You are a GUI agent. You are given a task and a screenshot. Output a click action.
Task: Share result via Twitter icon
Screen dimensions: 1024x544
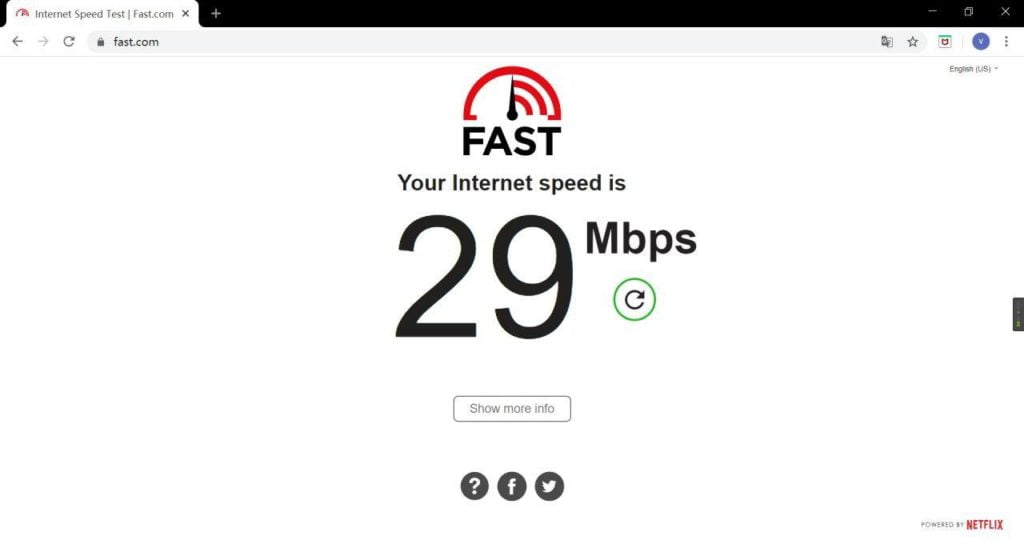tap(549, 486)
